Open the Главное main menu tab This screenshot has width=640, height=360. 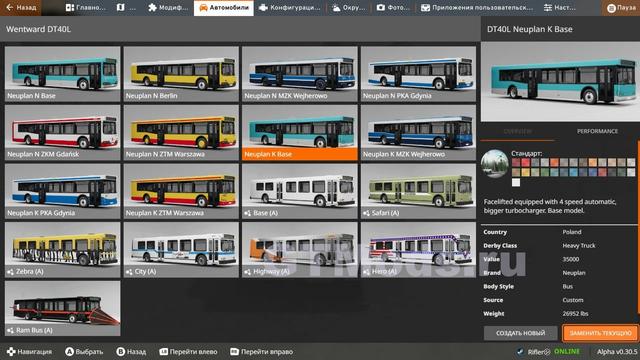(x=86, y=8)
